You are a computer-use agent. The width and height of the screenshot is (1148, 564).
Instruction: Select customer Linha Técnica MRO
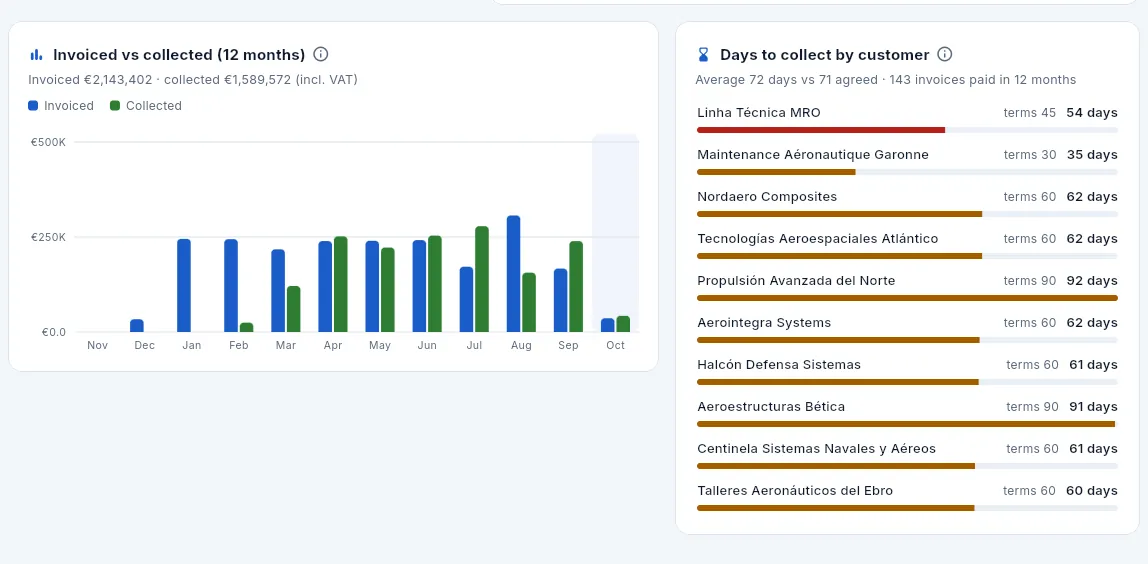point(758,113)
